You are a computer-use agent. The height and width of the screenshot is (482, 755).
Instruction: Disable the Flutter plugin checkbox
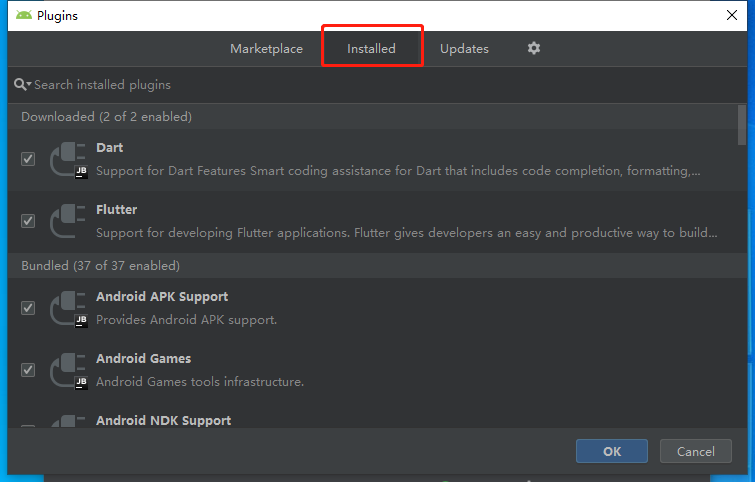28,221
